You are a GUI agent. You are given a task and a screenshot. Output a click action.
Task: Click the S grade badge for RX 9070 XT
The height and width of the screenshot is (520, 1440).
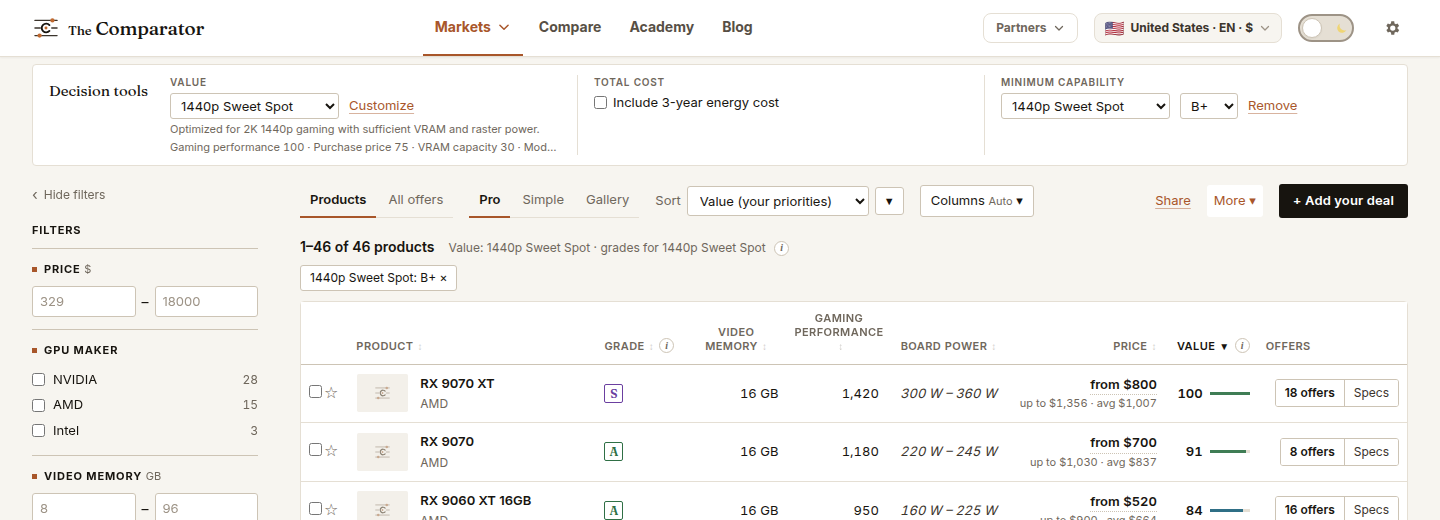614,393
